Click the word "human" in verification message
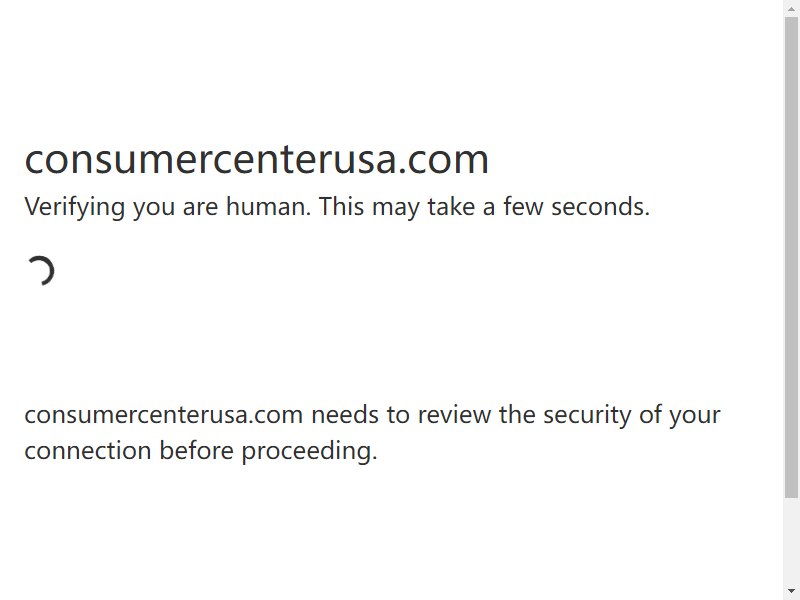 click(267, 206)
